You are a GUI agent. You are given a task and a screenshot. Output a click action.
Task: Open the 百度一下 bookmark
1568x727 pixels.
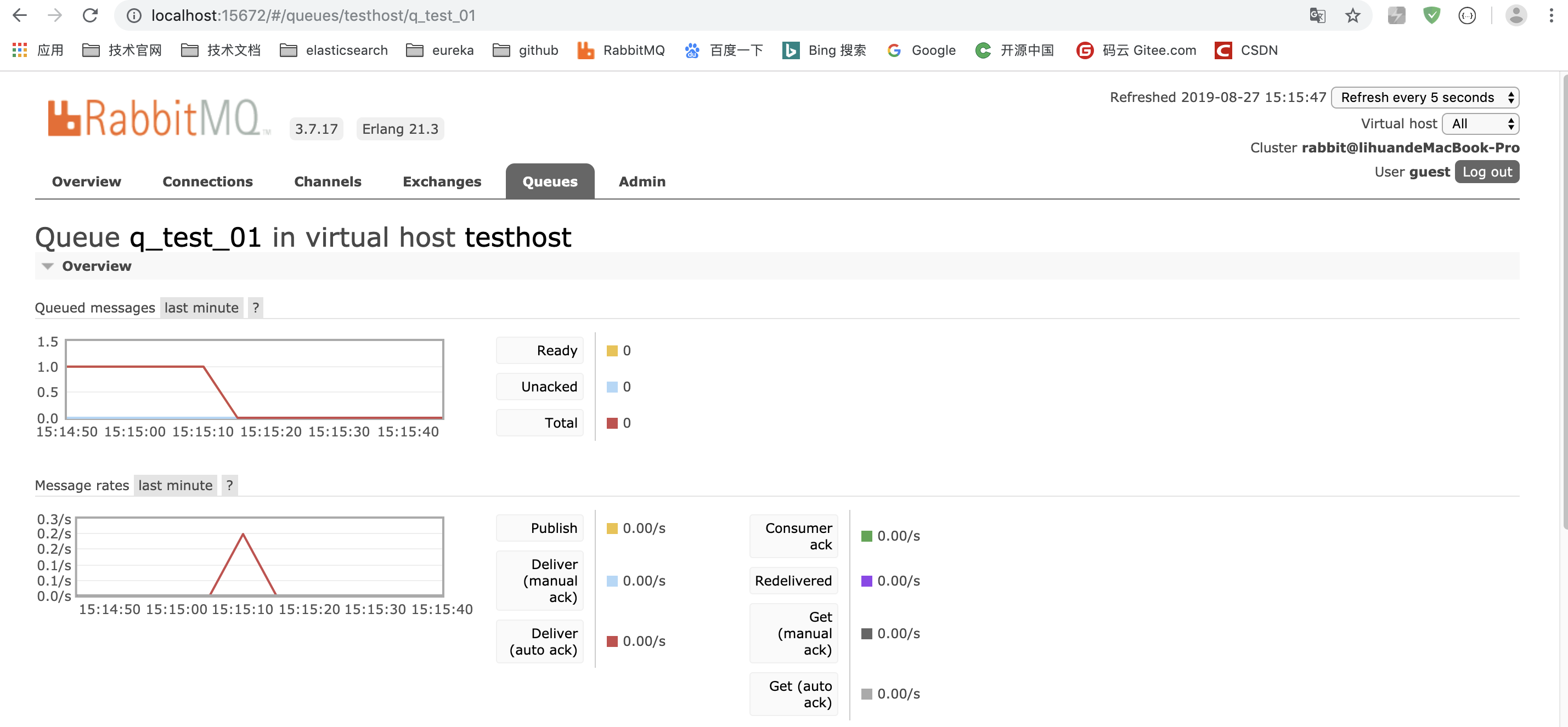[723, 50]
